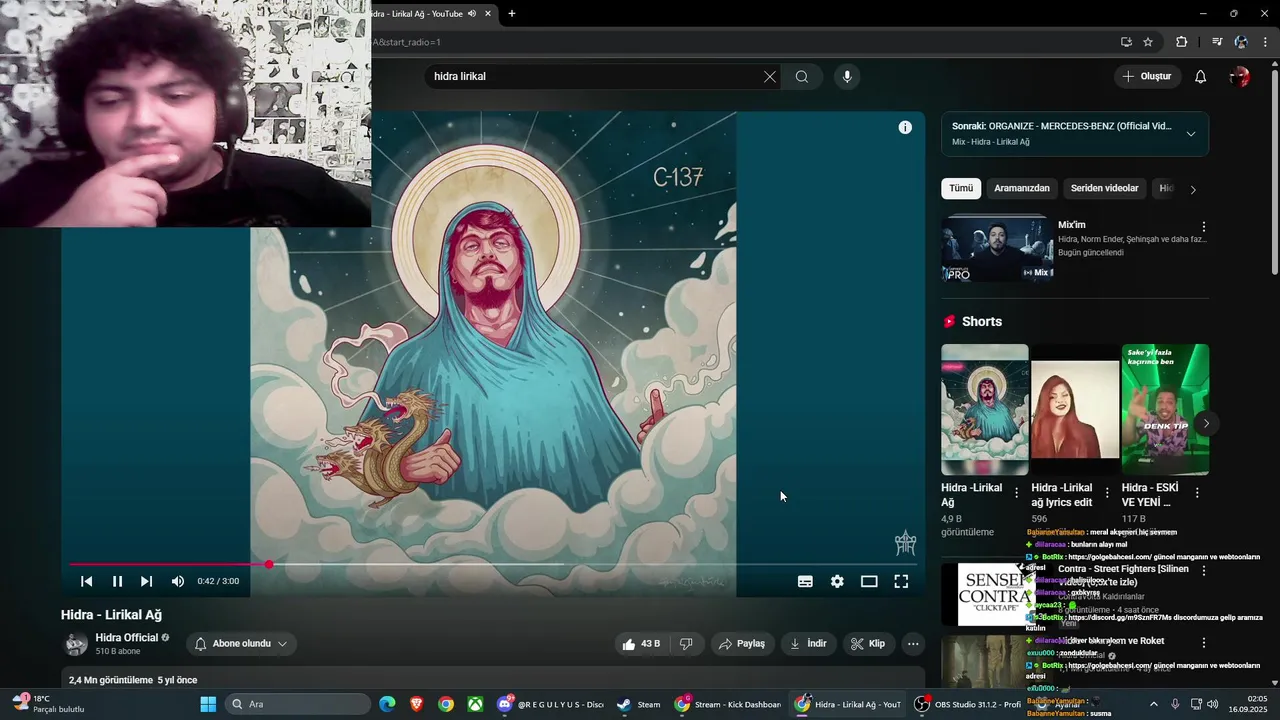The width and height of the screenshot is (1280, 720).
Task: Open the Hidra Official channel name
Action: pyautogui.click(x=127, y=638)
